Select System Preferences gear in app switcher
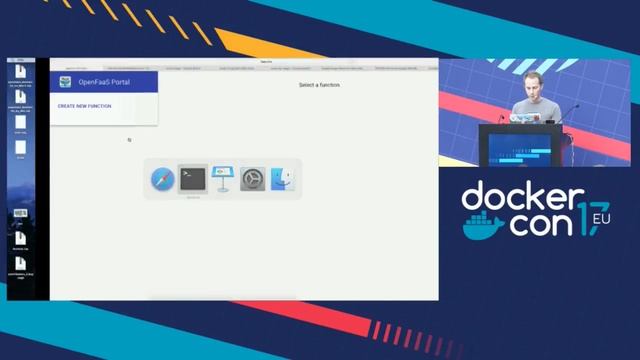Viewport: 640px width, 360px height. tap(253, 179)
